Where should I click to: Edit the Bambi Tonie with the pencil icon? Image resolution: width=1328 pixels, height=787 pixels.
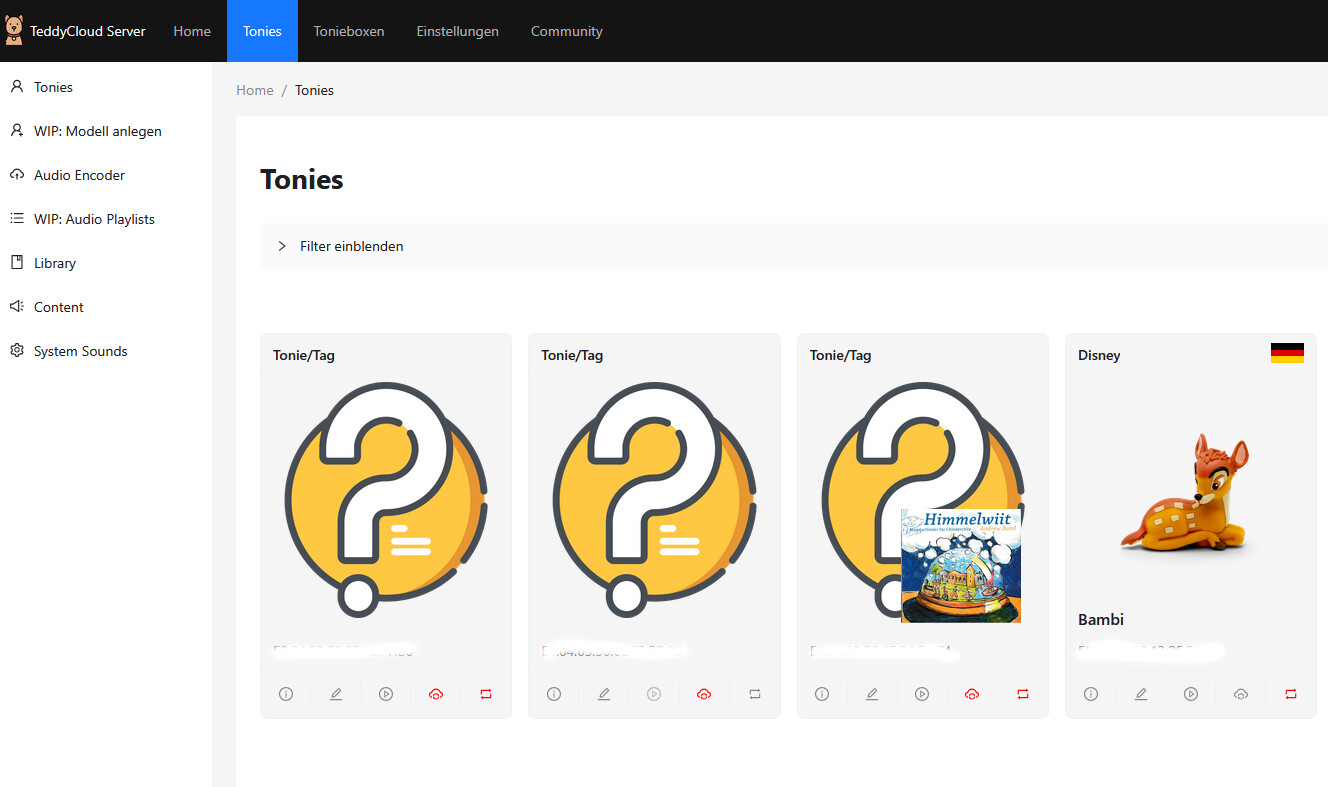[1141, 694]
